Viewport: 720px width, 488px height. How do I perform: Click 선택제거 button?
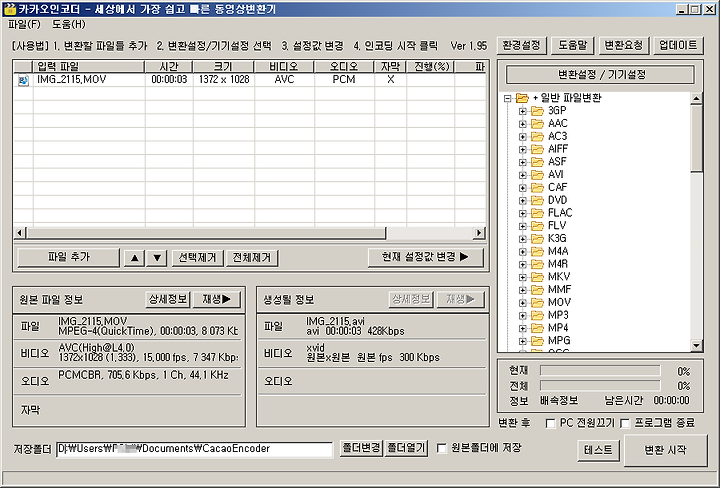[197, 258]
